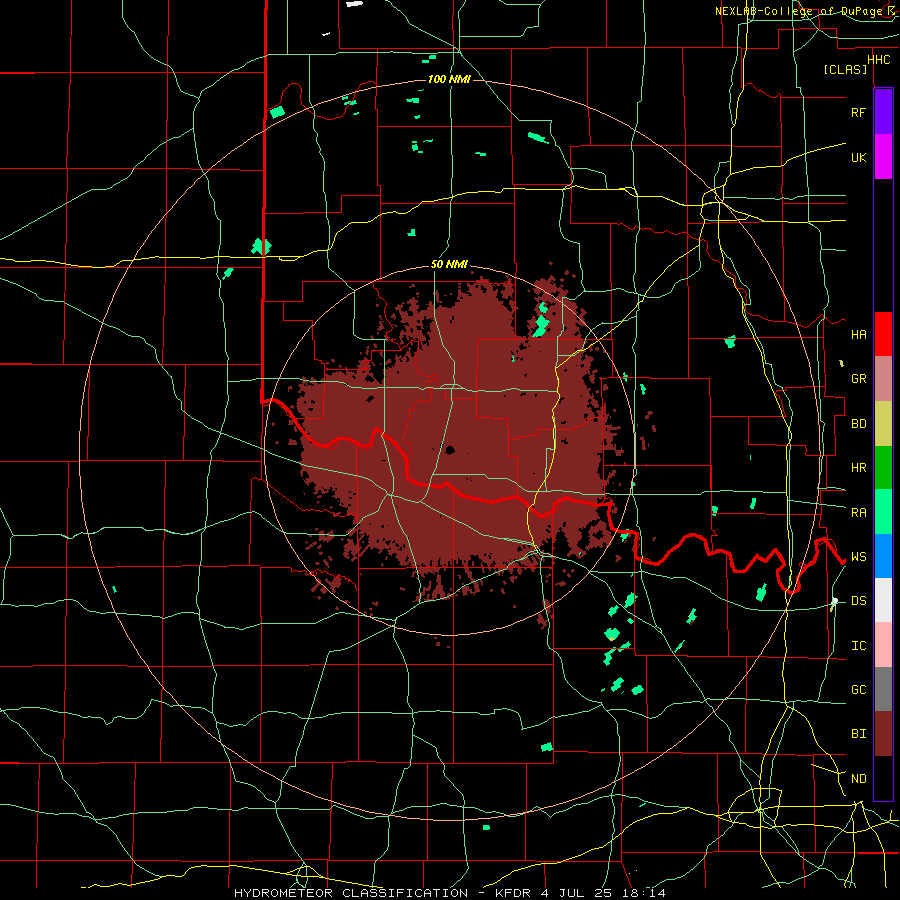Pick the RA light green legend swatch
900x900 pixels.
point(883,512)
